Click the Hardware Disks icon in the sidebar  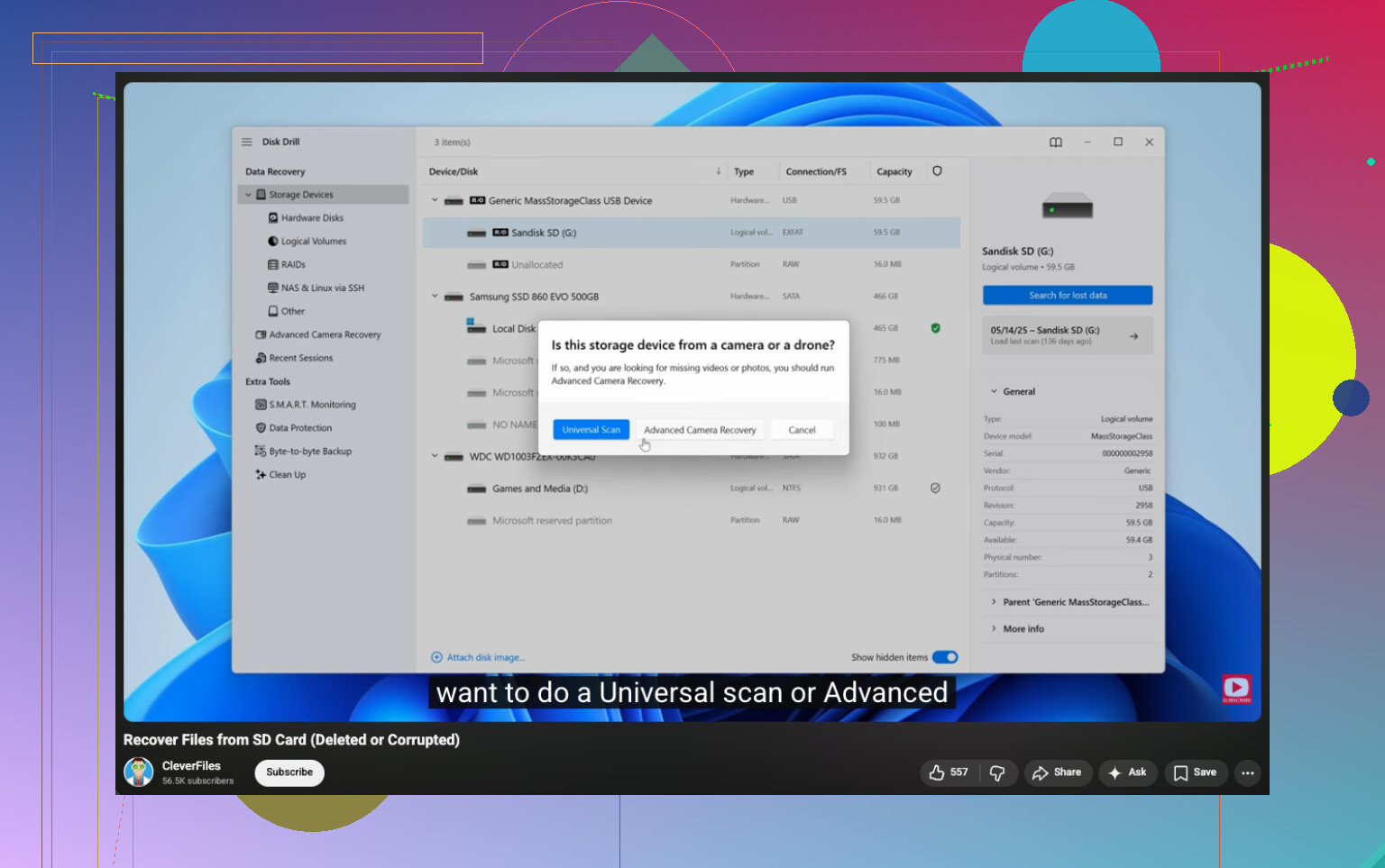click(x=273, y=218)
